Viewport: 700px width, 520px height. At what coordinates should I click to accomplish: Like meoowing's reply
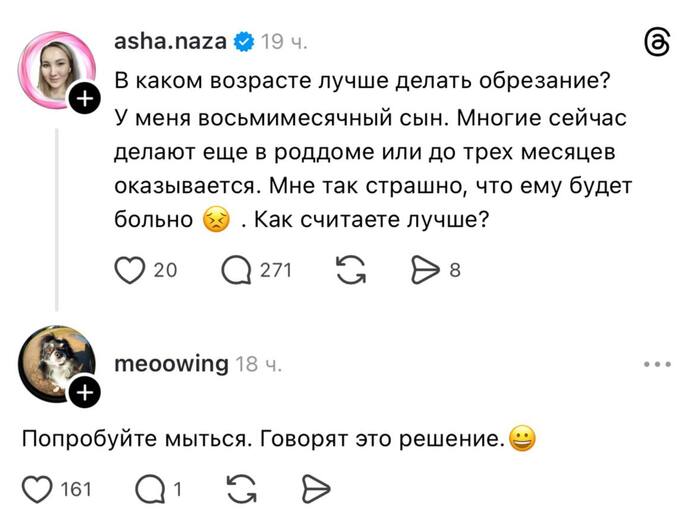tap(38, 489)
